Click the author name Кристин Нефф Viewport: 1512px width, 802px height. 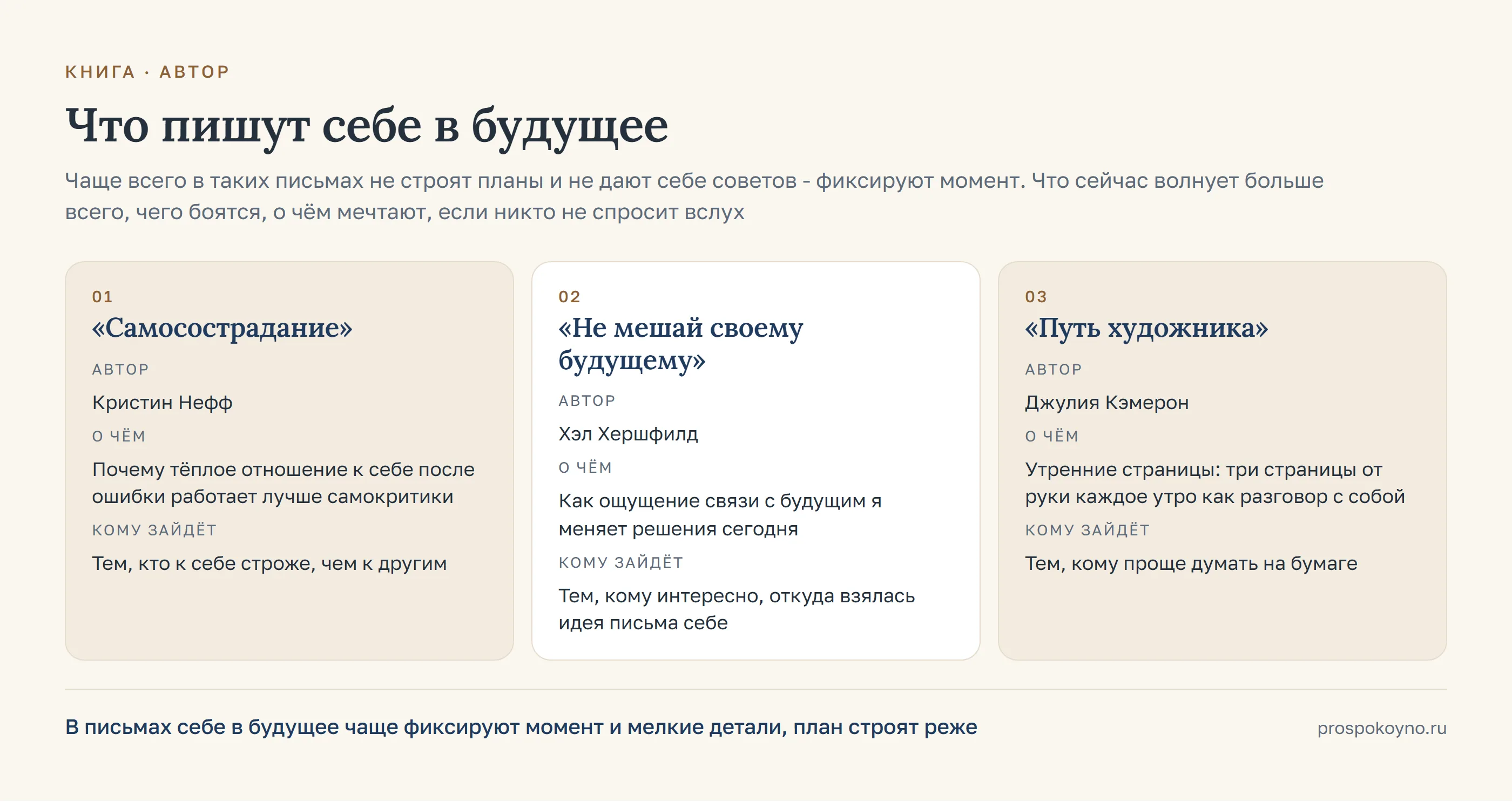(162, 403)
